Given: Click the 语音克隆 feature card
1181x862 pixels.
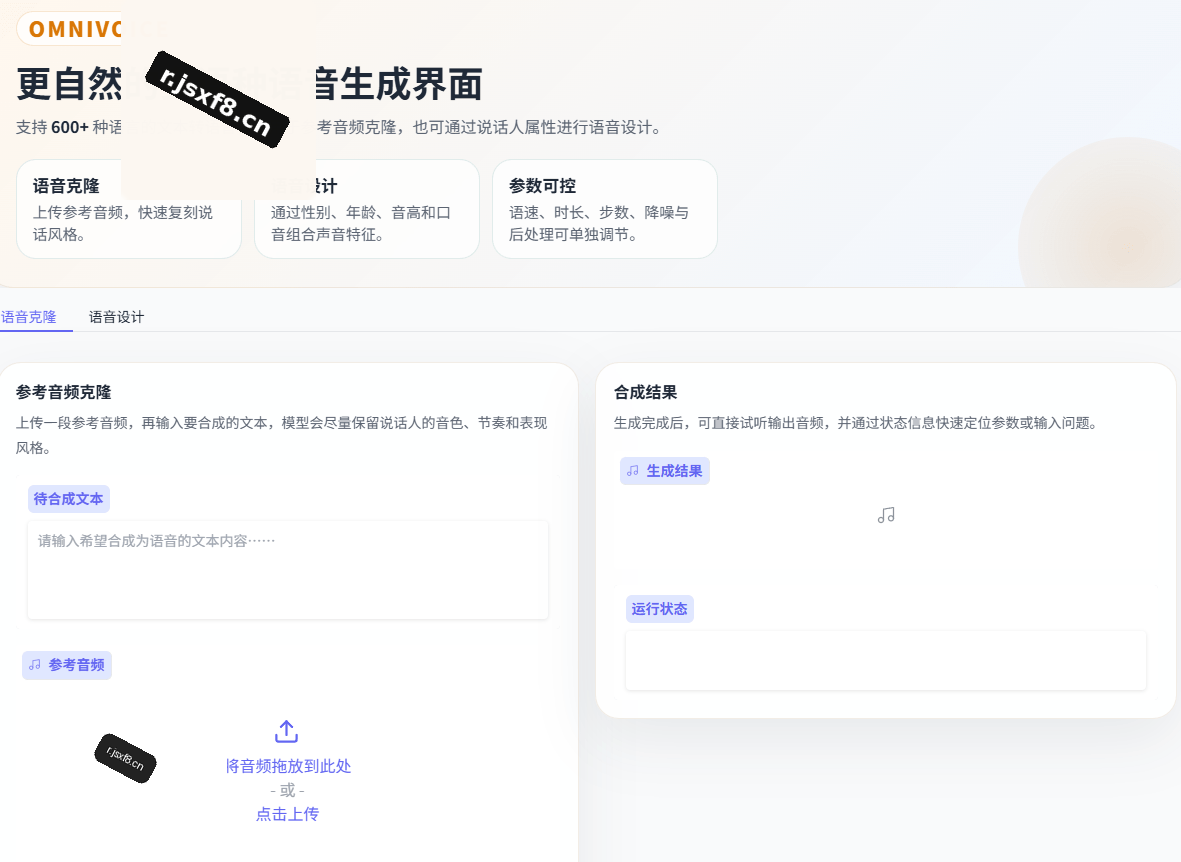Looking at the screenshot, I should (129, 209).
